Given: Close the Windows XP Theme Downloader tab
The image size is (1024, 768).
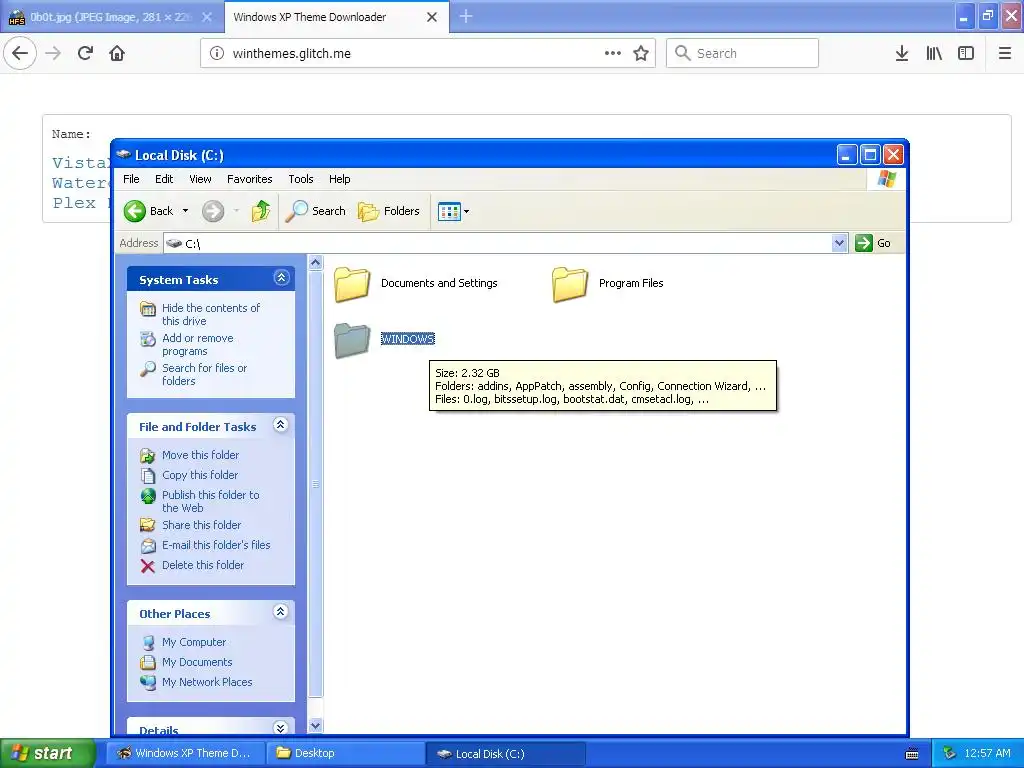Looking at the screenshot, I should [432, 17].
